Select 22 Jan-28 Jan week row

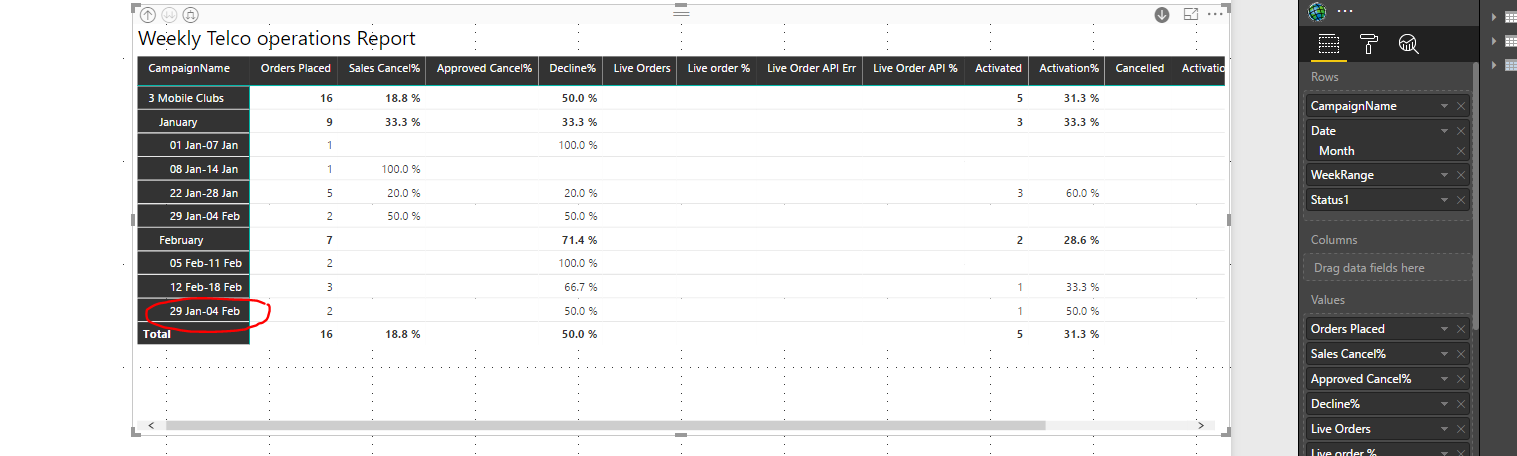pos(193,193)
